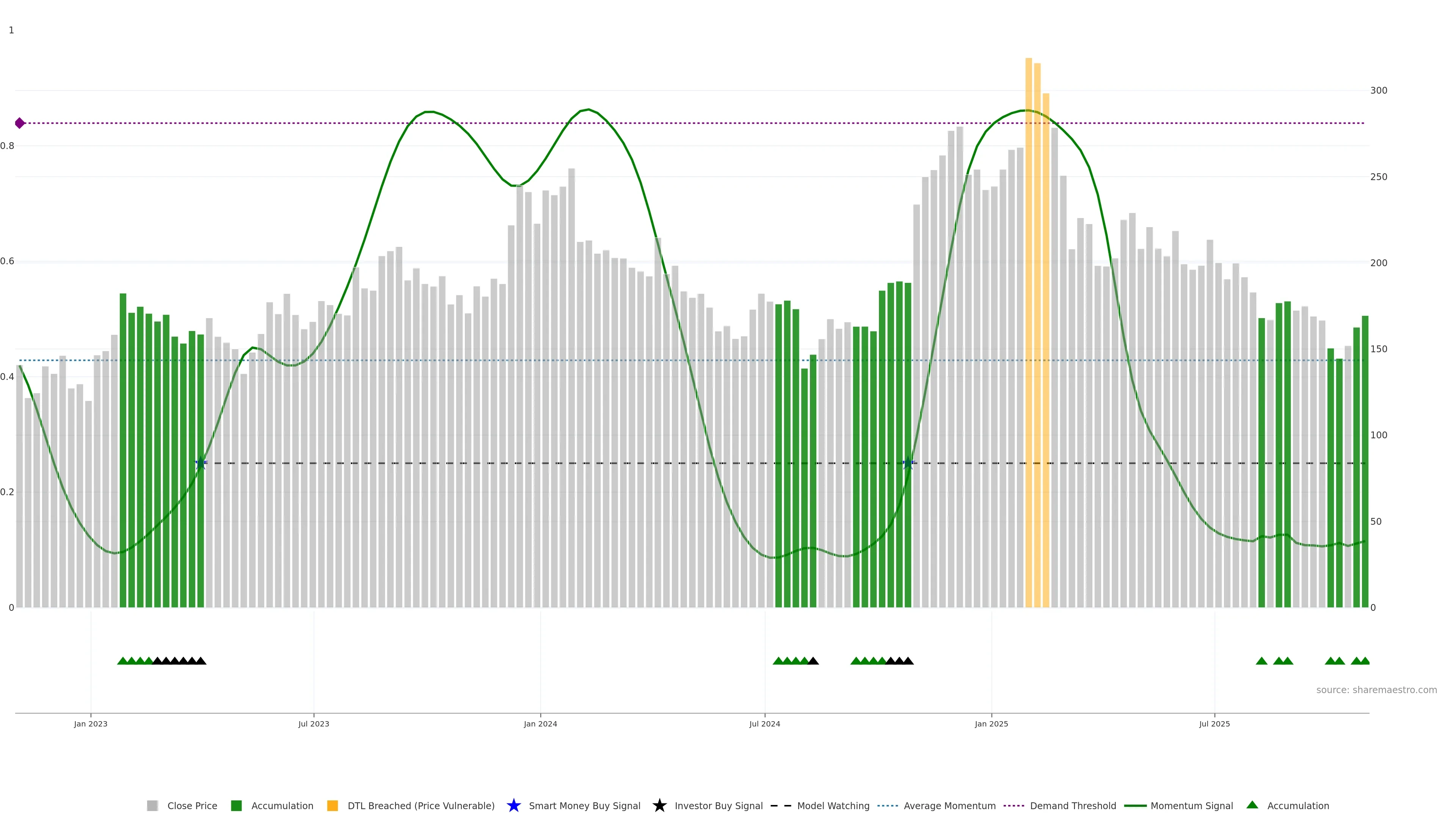This screenshot has height=819, width=1456.
Task: Click the purple diamond on Demand Threshold line
Action: 20,123
